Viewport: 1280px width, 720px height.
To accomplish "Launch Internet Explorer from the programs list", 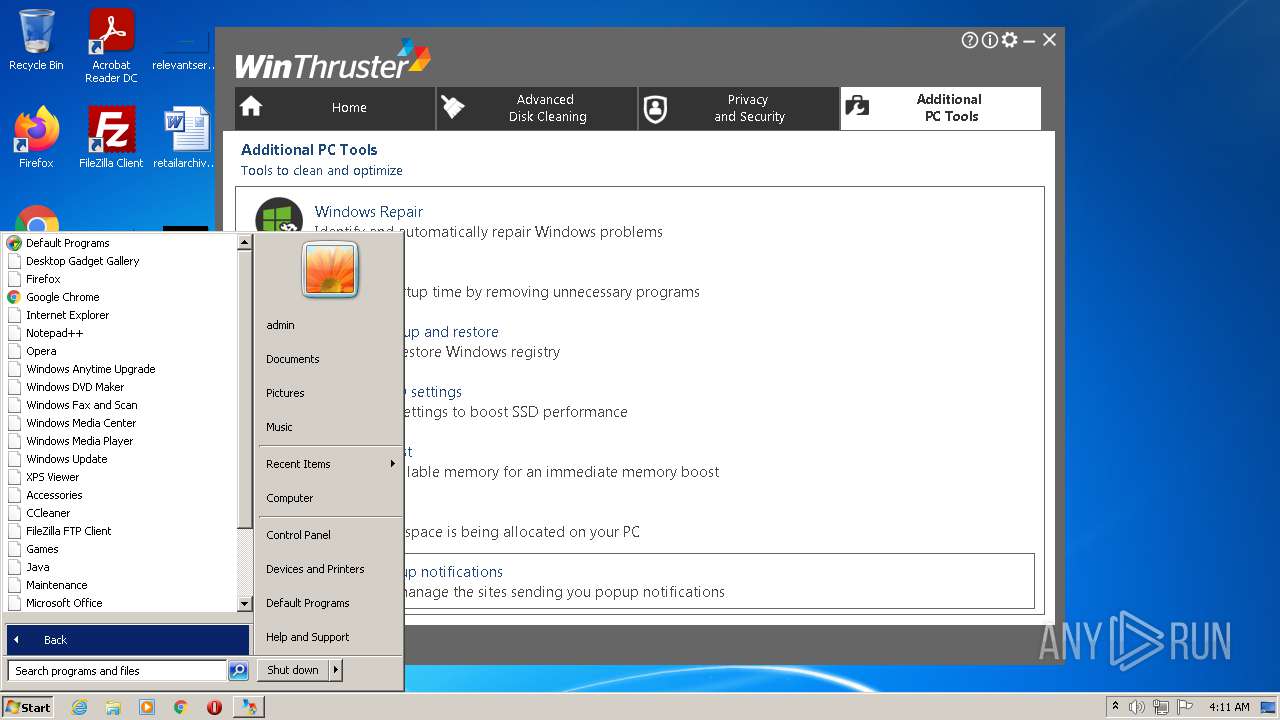I will coord(120,315).
